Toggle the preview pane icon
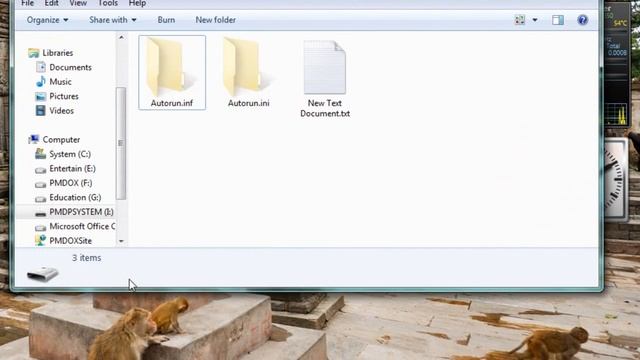 [558, 20]
